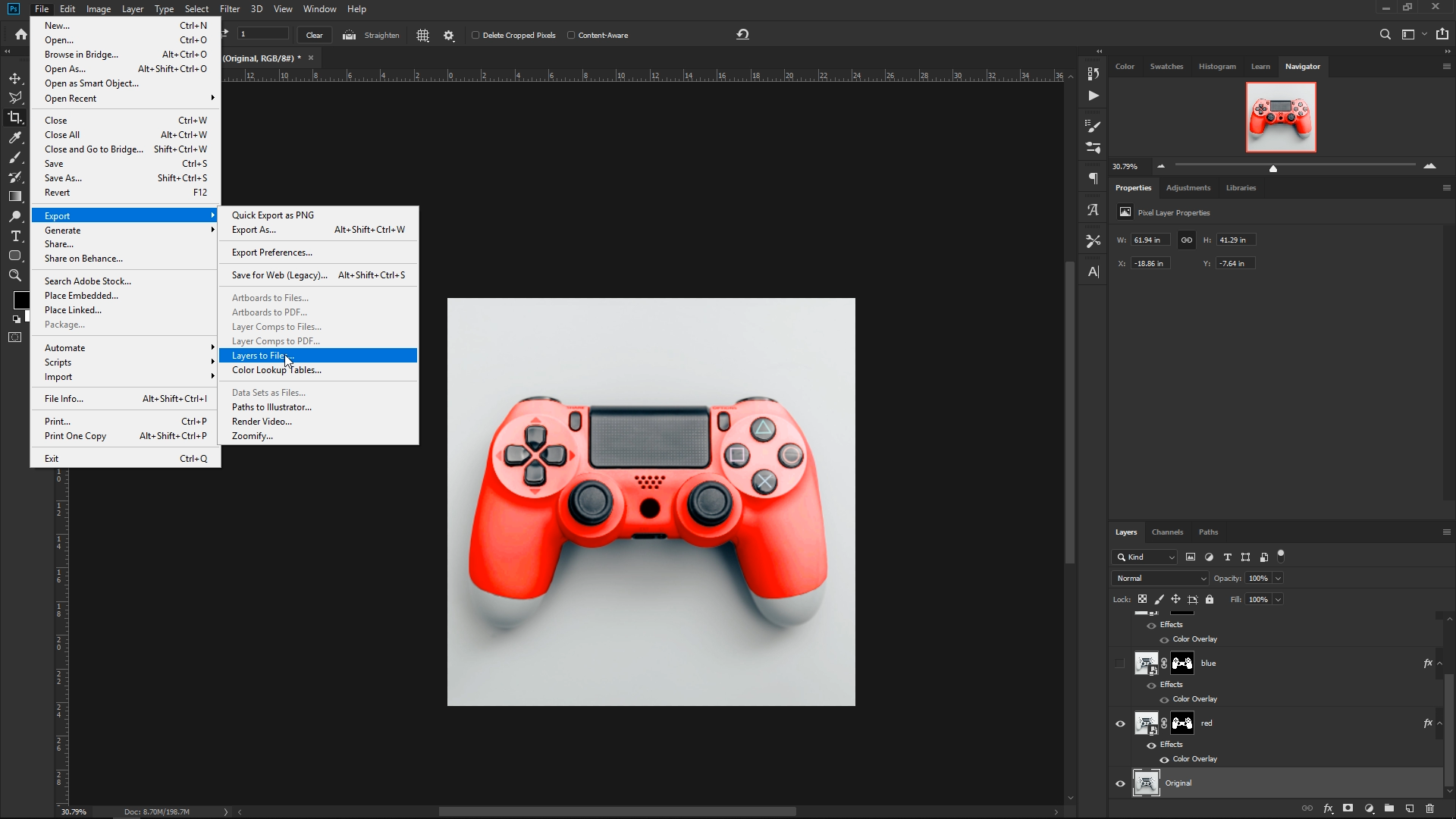The width and height of the screenshot is (1456, 819).
Task: Expand the Generate submenu
Action: coord(125,231)
